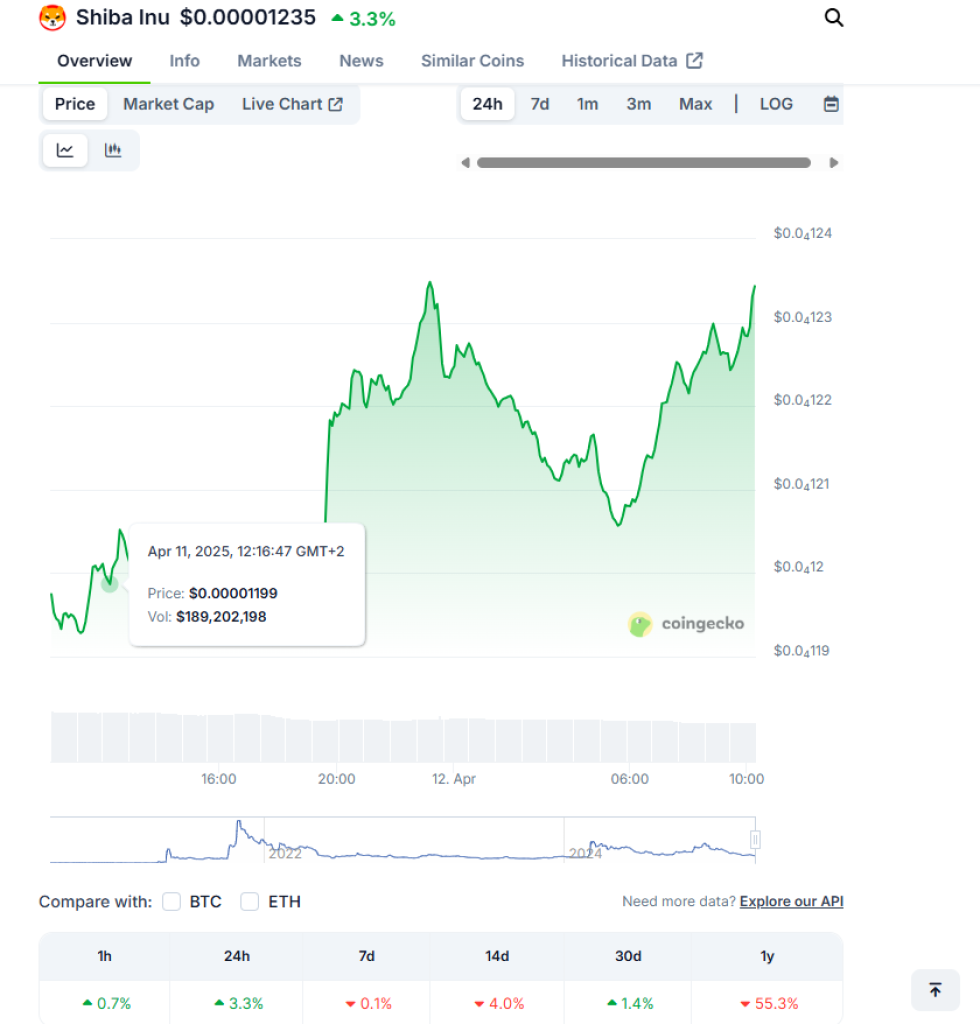Select the 3m time range
This screenshot has width=980, height=1024.
pyautogui.click(x=639, y=104)
